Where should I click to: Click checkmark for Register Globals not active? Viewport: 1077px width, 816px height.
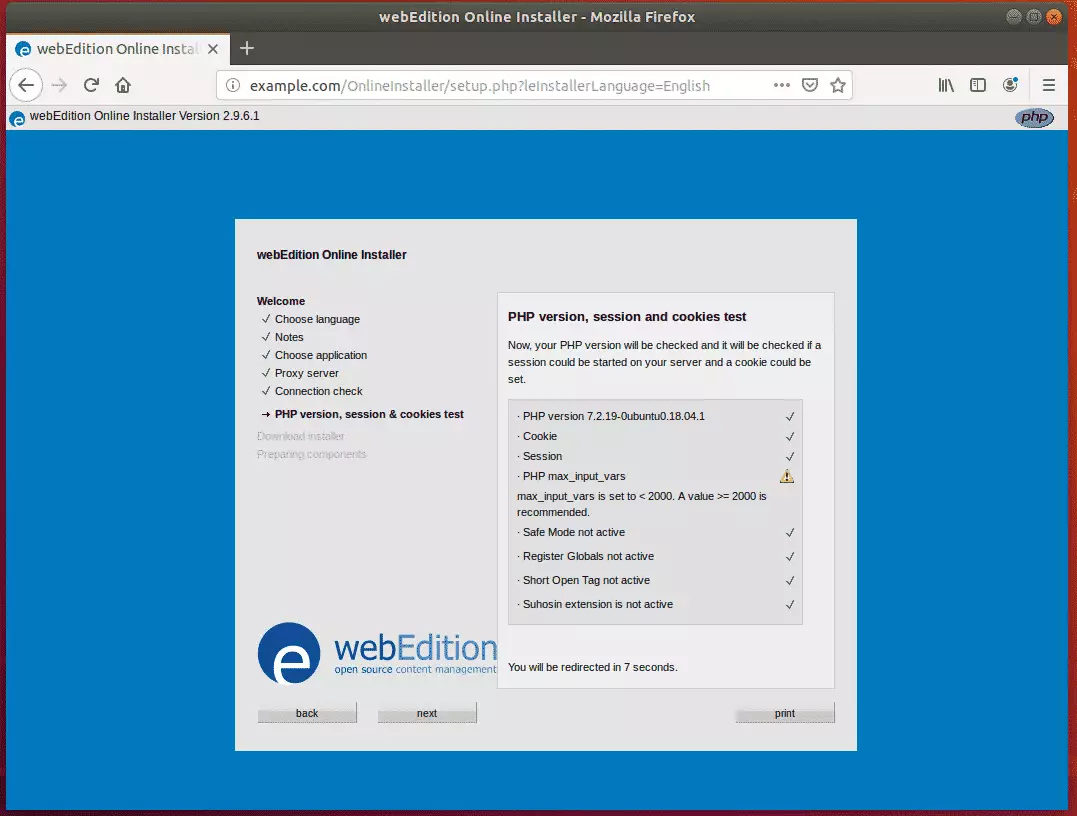[x=790, y=556]
